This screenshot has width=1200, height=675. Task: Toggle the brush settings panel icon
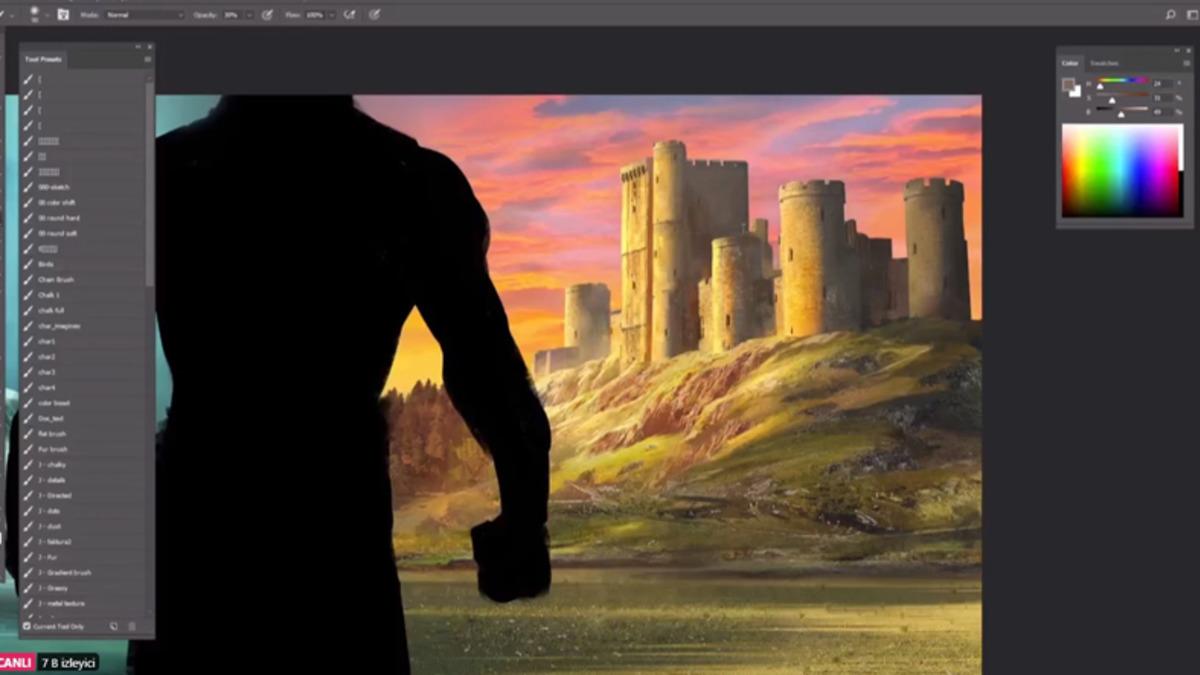coord(63,15)
